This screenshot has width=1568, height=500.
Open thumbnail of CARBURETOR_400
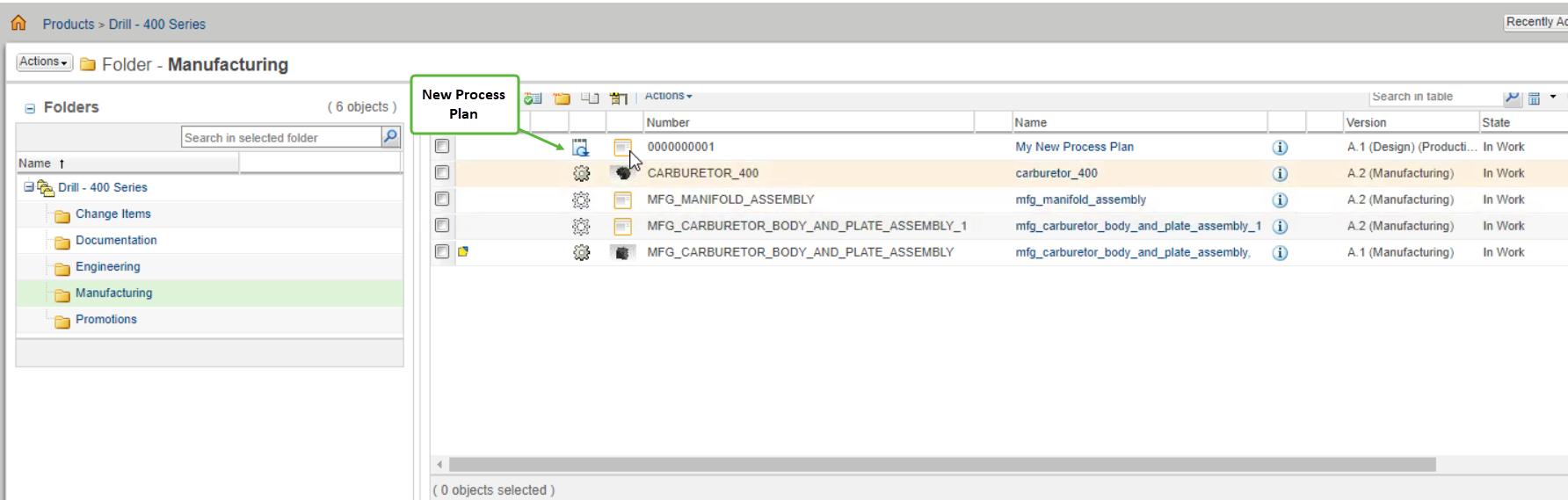(622, 173)
